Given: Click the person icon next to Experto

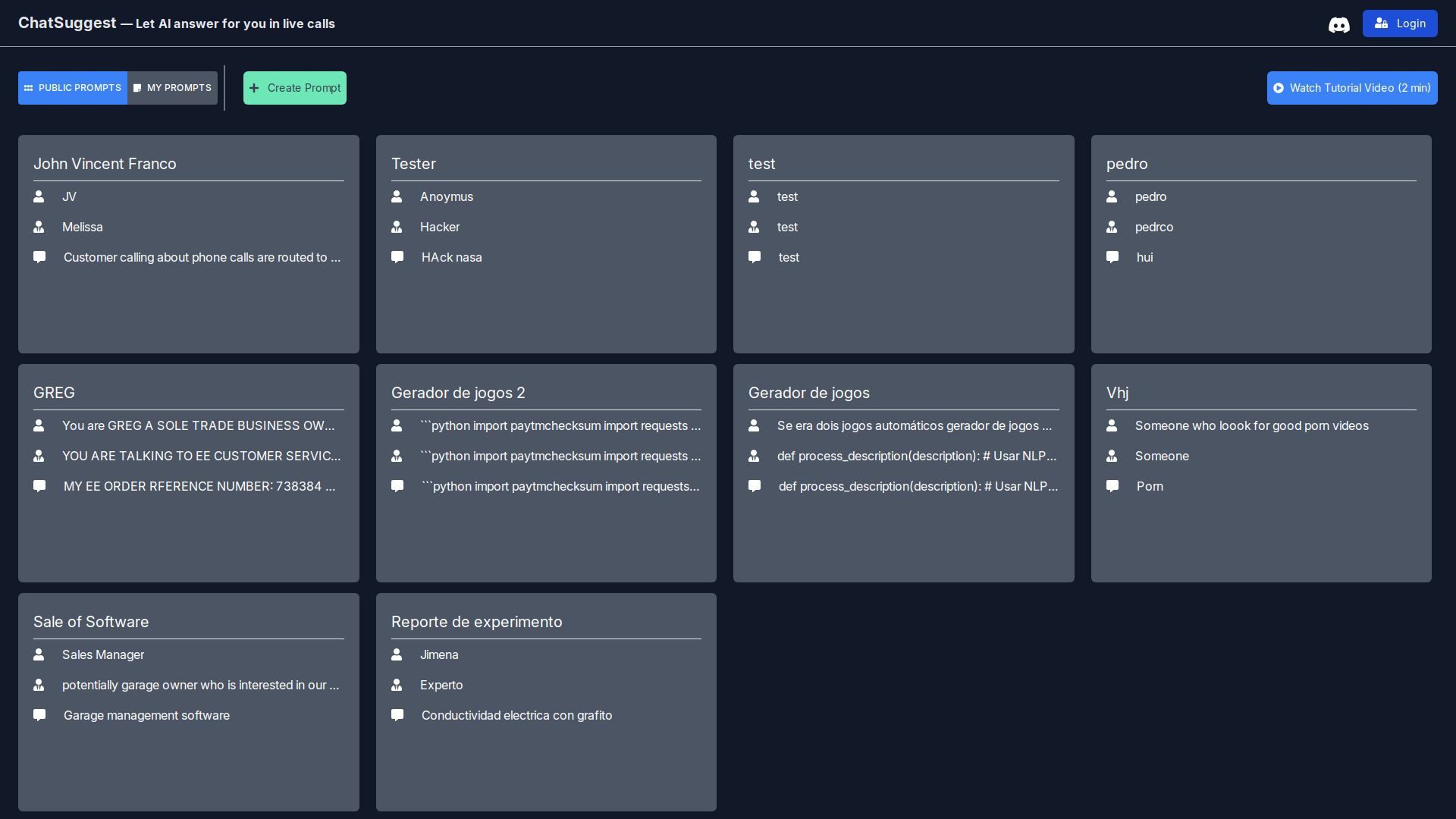Looking at the screenshot, I should pyautogui.click(x=397, y=685).
